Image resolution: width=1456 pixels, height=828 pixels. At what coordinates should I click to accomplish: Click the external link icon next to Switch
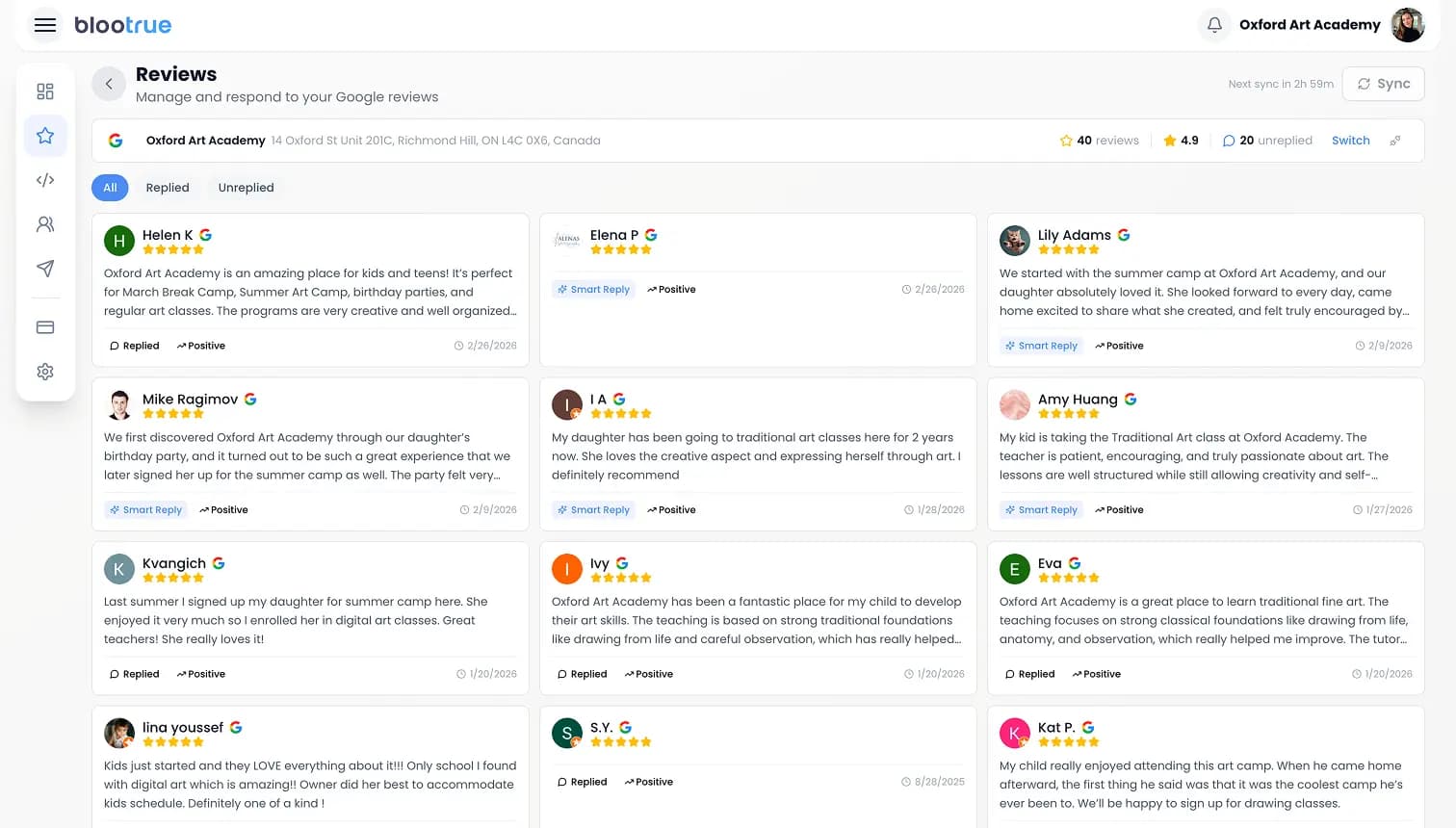pos(1395,140)
